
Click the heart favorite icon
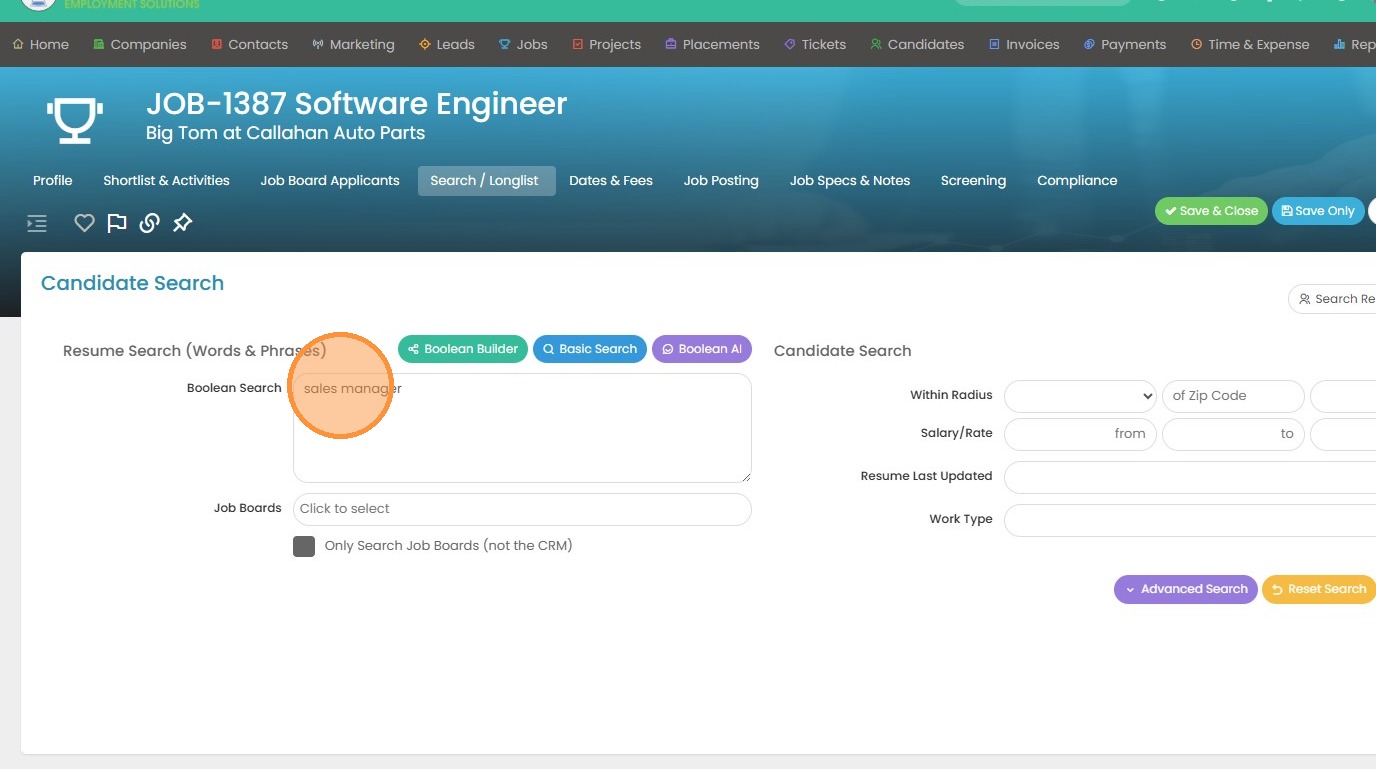(x=84, y=223)
